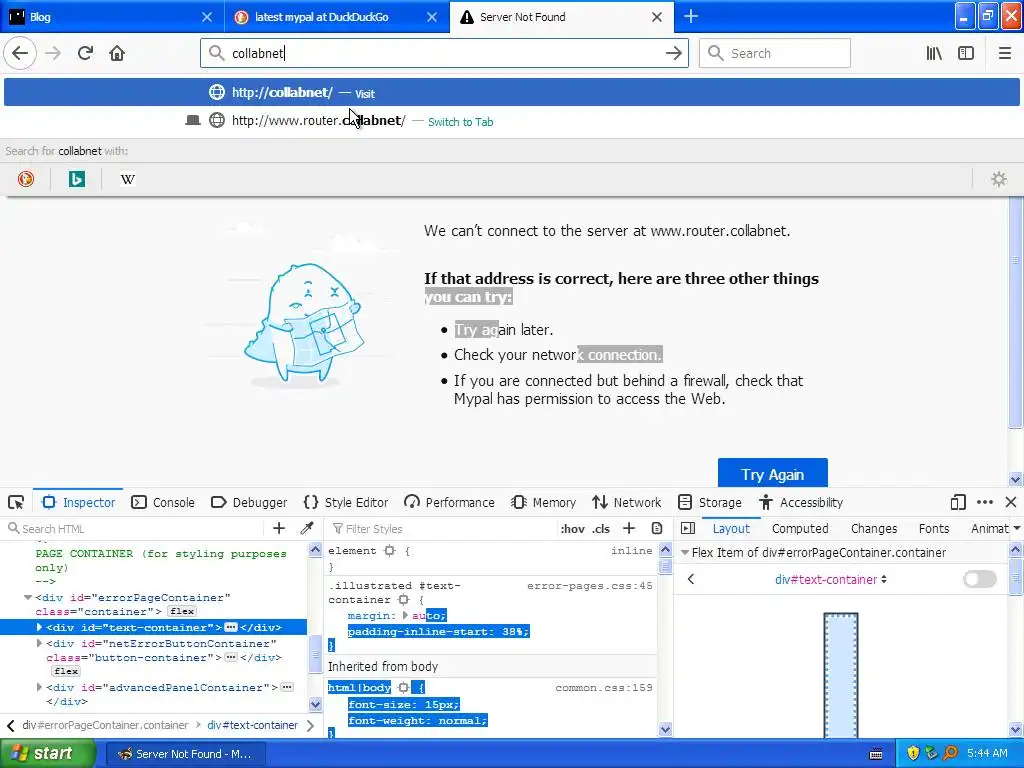
Task: Open common.css:159 source link
Action: [604, 688]
